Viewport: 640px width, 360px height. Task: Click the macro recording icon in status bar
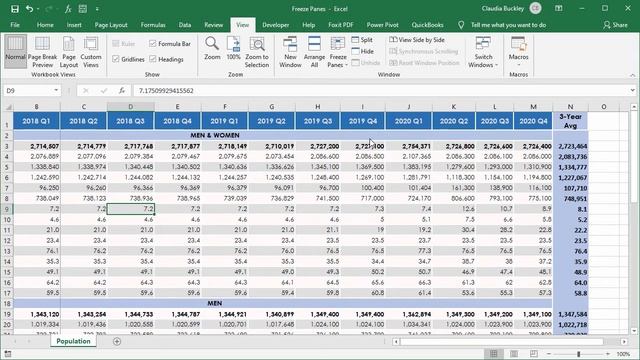8,354
